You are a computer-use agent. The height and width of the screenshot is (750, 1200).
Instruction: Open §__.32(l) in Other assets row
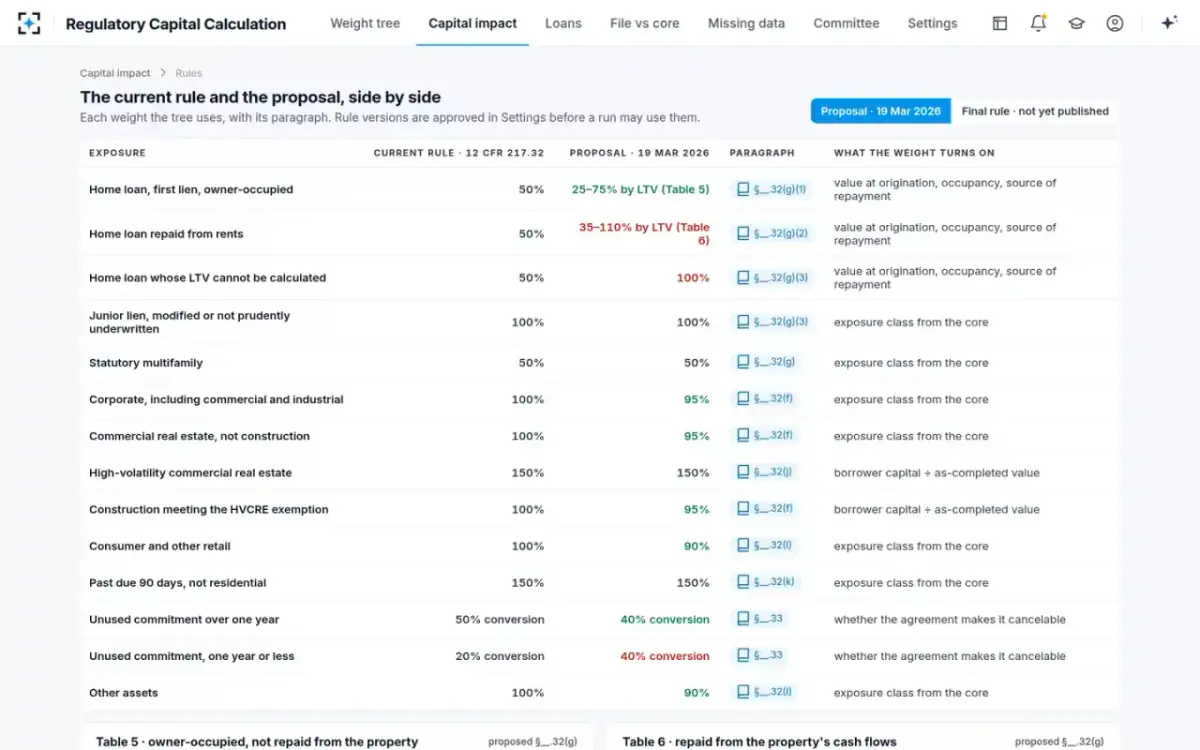coord(764,692)
